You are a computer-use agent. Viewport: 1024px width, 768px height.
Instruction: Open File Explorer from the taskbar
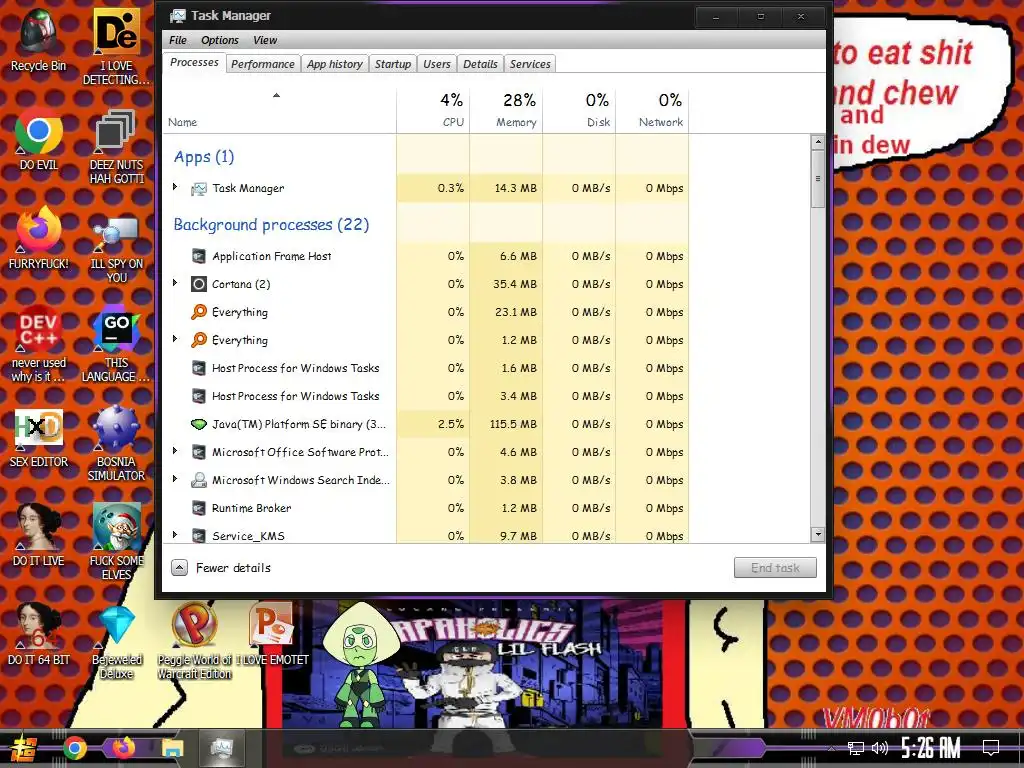click(x=173, y=748)
